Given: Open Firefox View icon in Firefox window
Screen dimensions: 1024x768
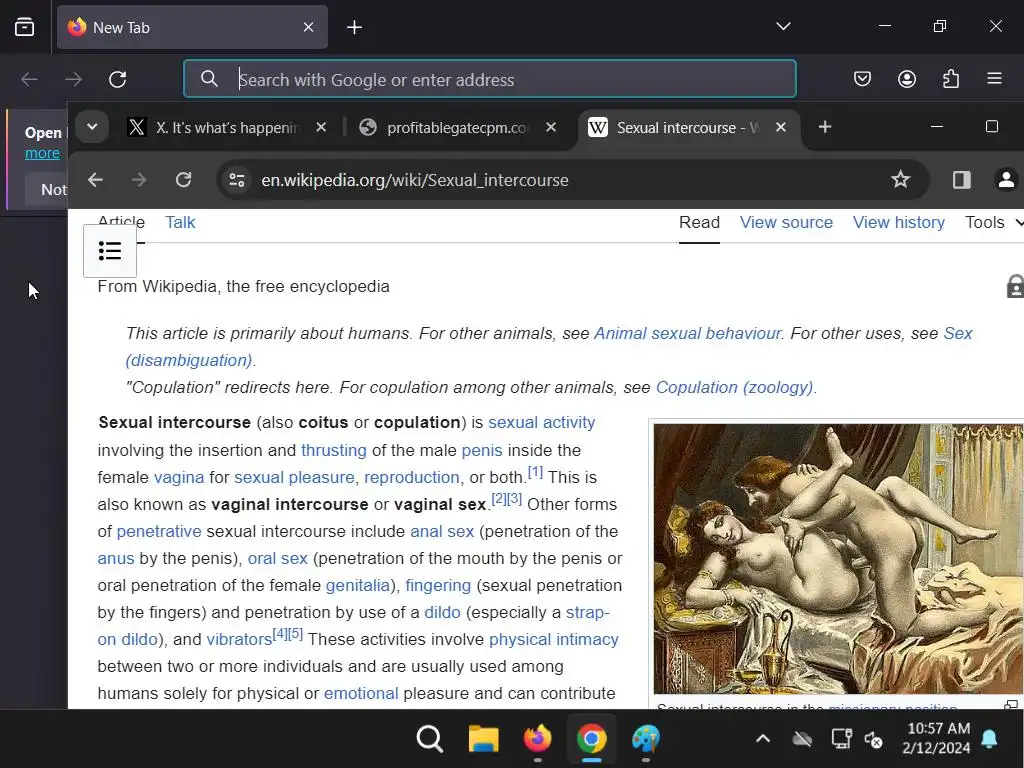Looking at the screenshot, I should 25,27.
